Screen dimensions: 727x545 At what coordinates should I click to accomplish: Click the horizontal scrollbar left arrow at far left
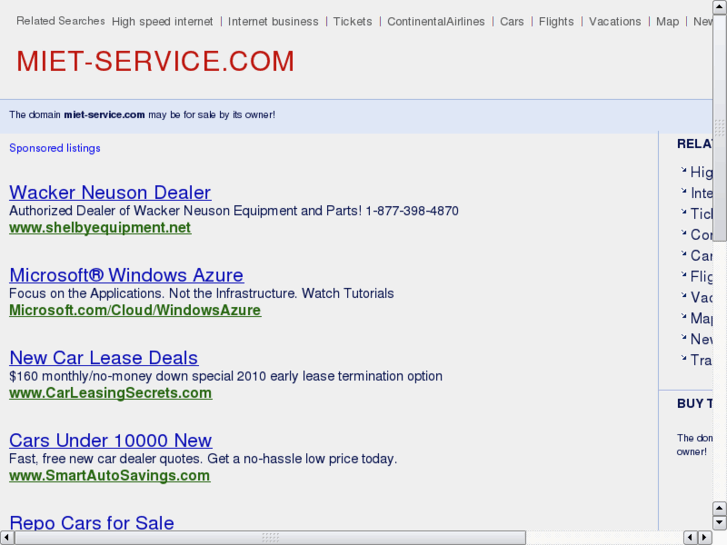point(7,538)
